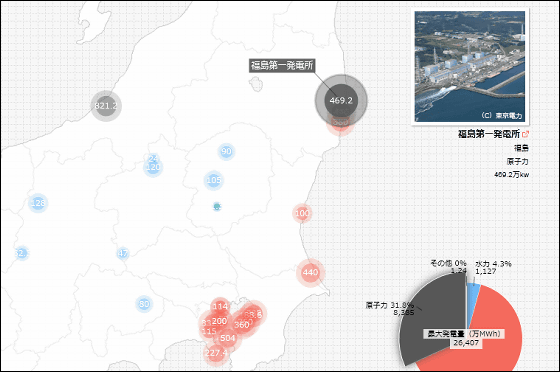Select the red 440 thermal marker
560x372 pixels.
[x=310, y=272]
